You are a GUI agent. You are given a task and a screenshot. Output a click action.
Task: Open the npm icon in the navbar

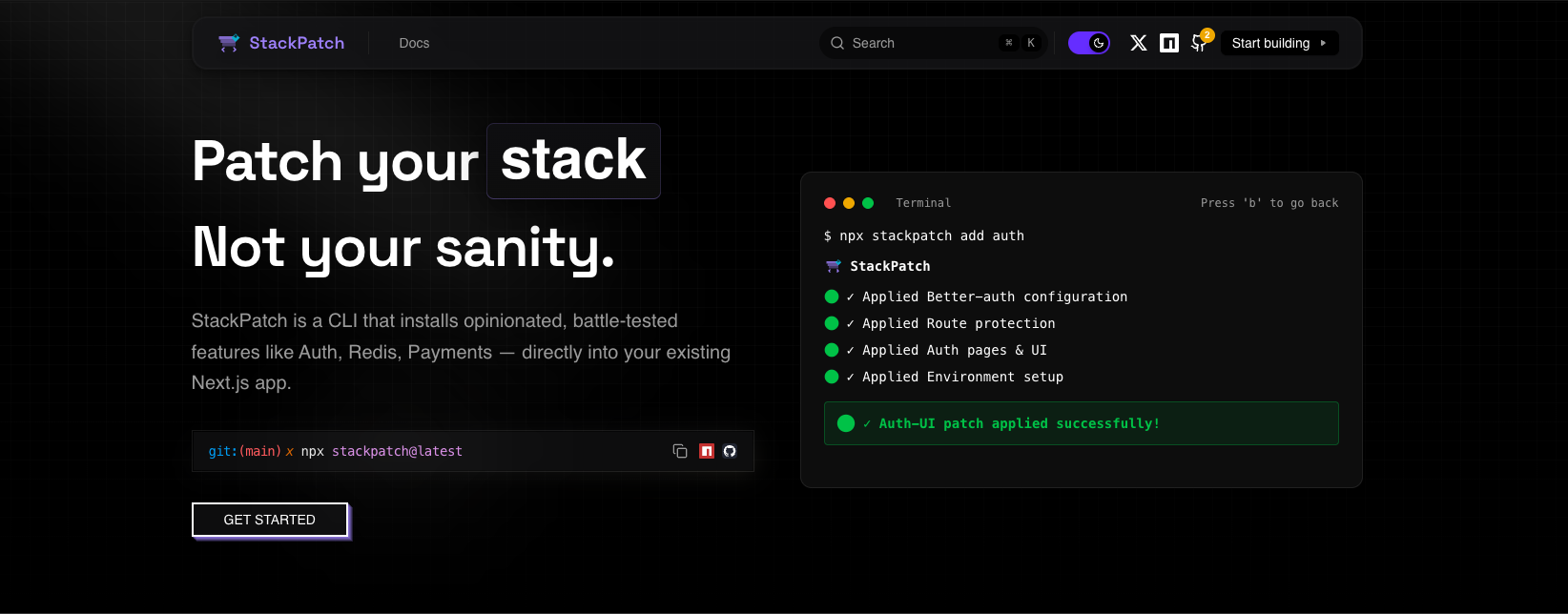(1169, 43)
